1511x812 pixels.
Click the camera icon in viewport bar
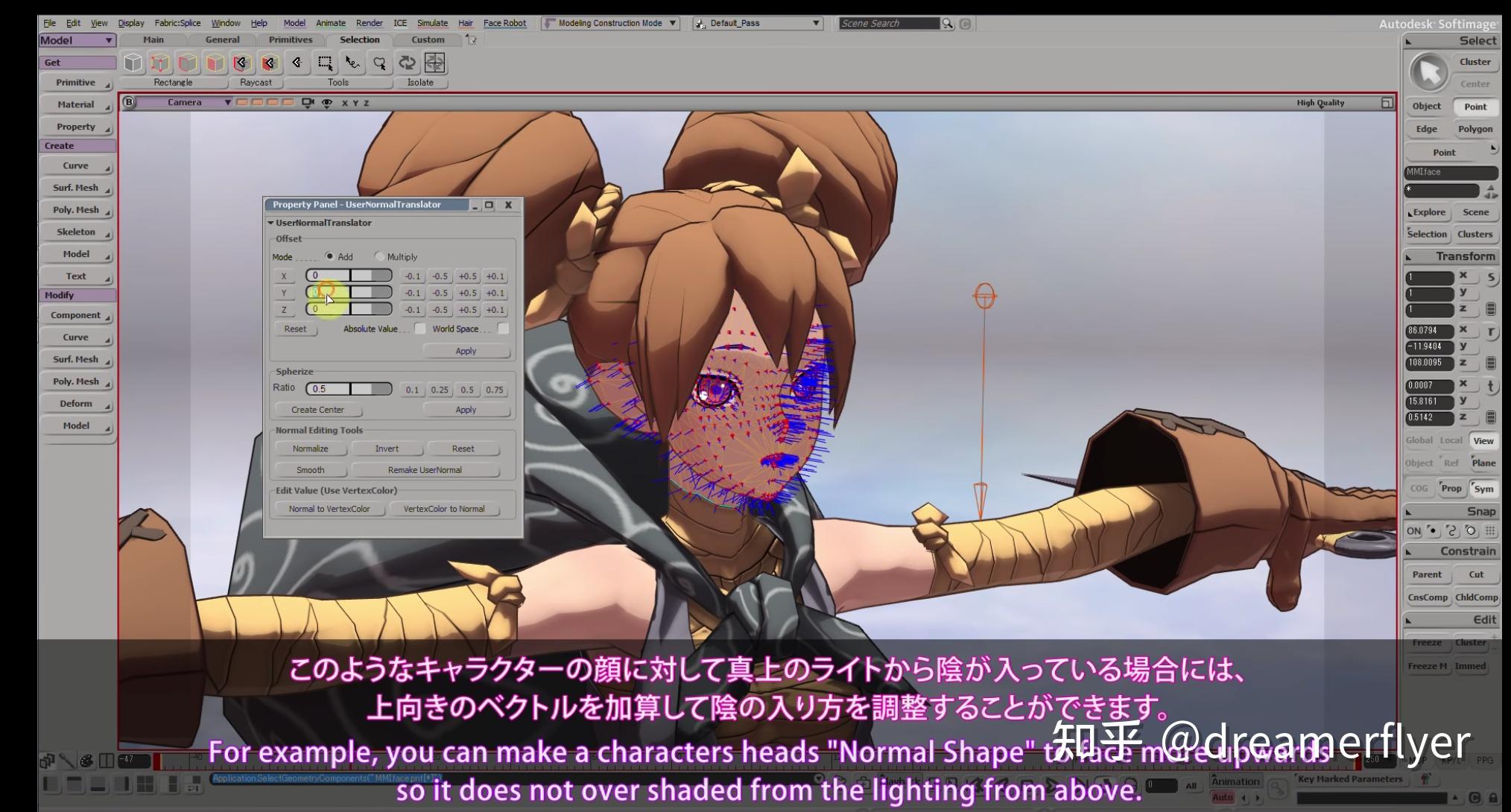pyautogui.click(x=308, y=103)
